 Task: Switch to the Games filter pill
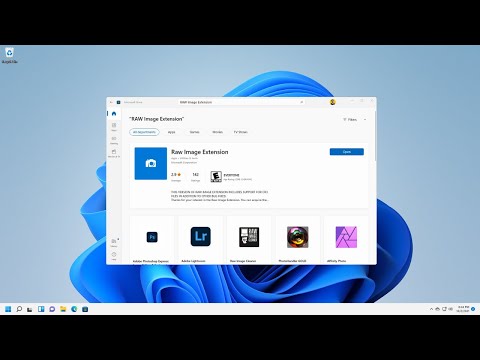(x=194, y=132)
